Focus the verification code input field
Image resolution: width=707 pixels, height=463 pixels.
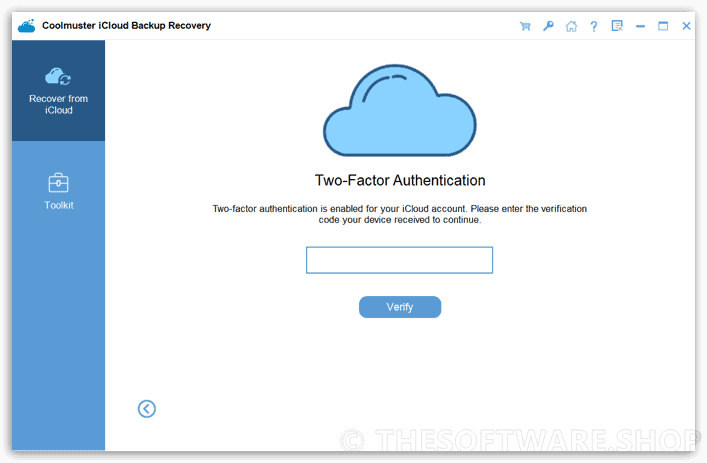399,260
